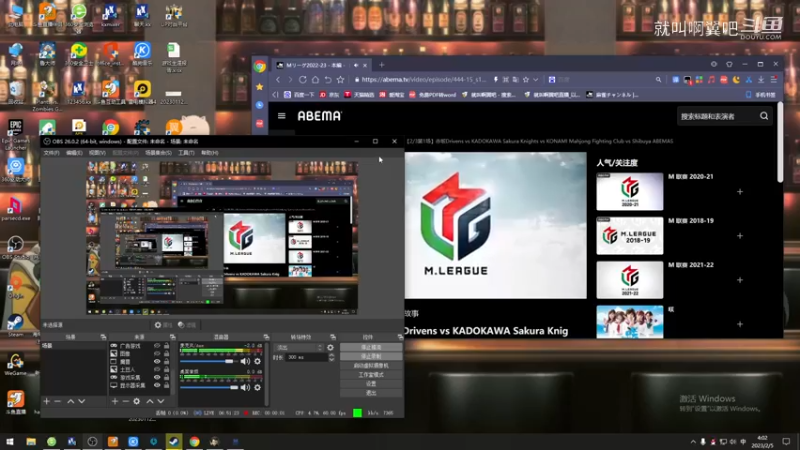
Task: Open Steam from the taskbar
Action: (x=174, y=441)
